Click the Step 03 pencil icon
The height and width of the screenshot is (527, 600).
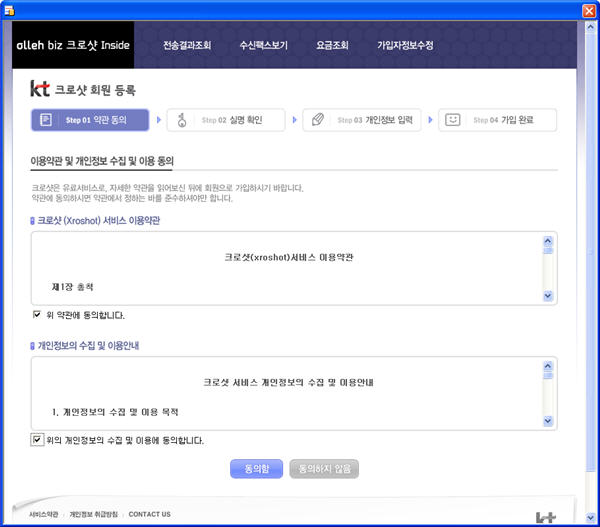[318, 120]
